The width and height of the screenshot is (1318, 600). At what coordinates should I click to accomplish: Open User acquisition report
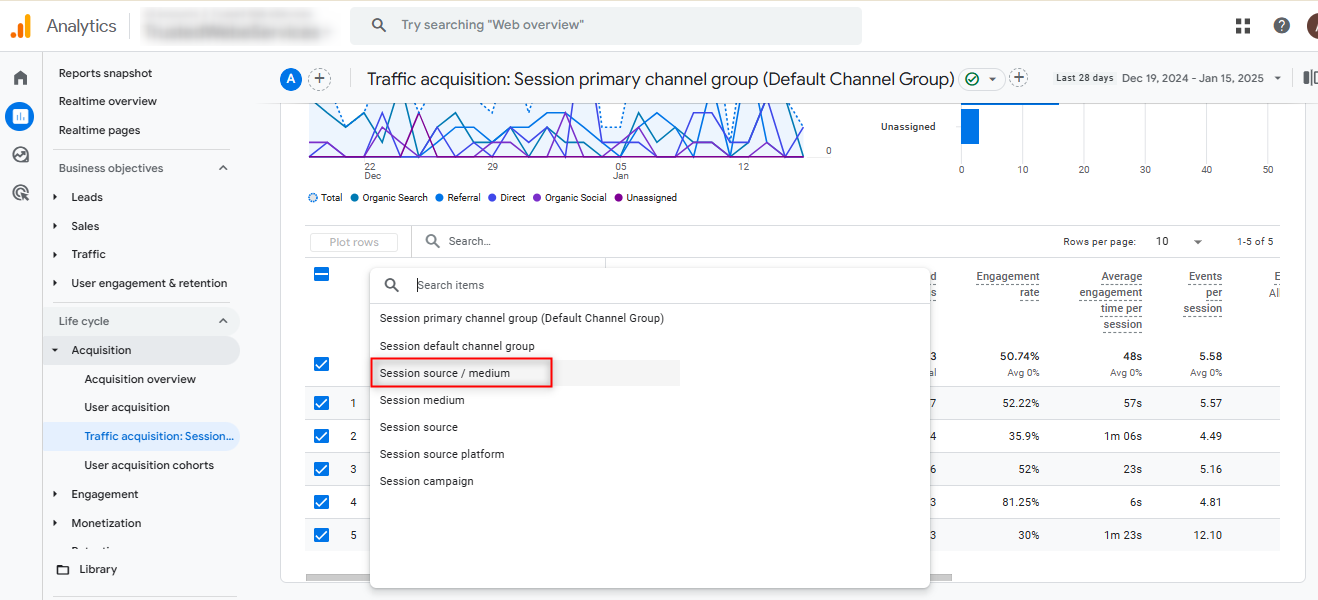[127, 407]
